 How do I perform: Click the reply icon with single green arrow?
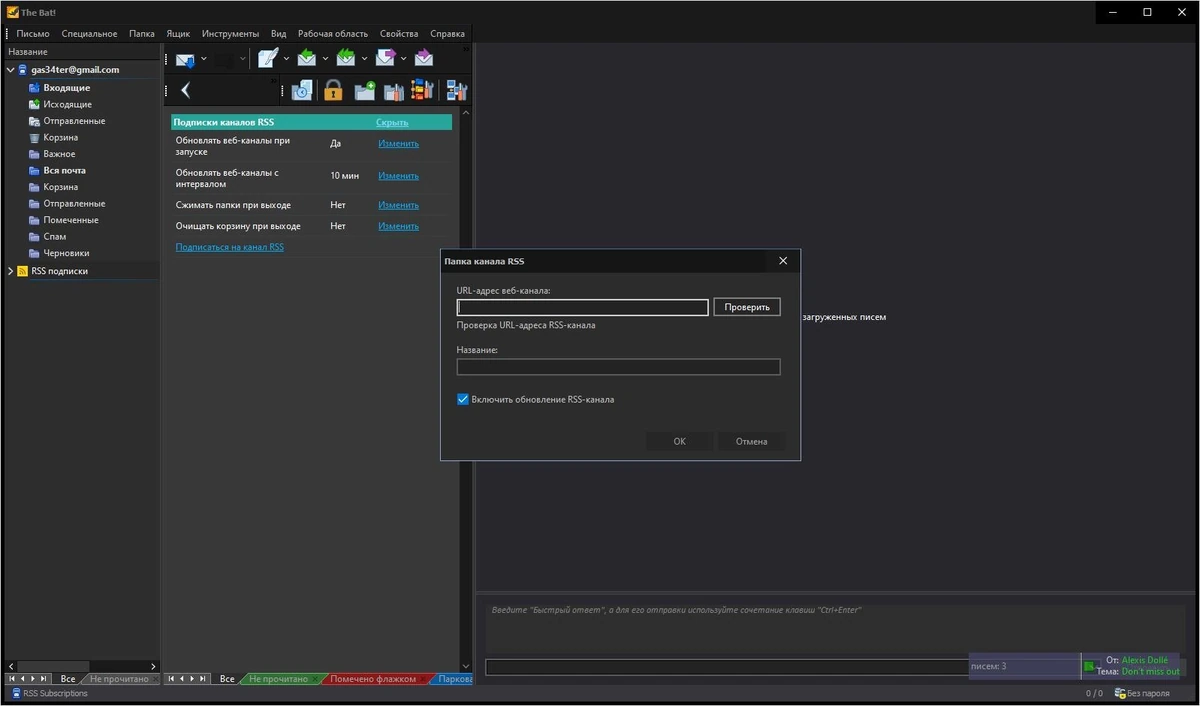tap(307, 59)
